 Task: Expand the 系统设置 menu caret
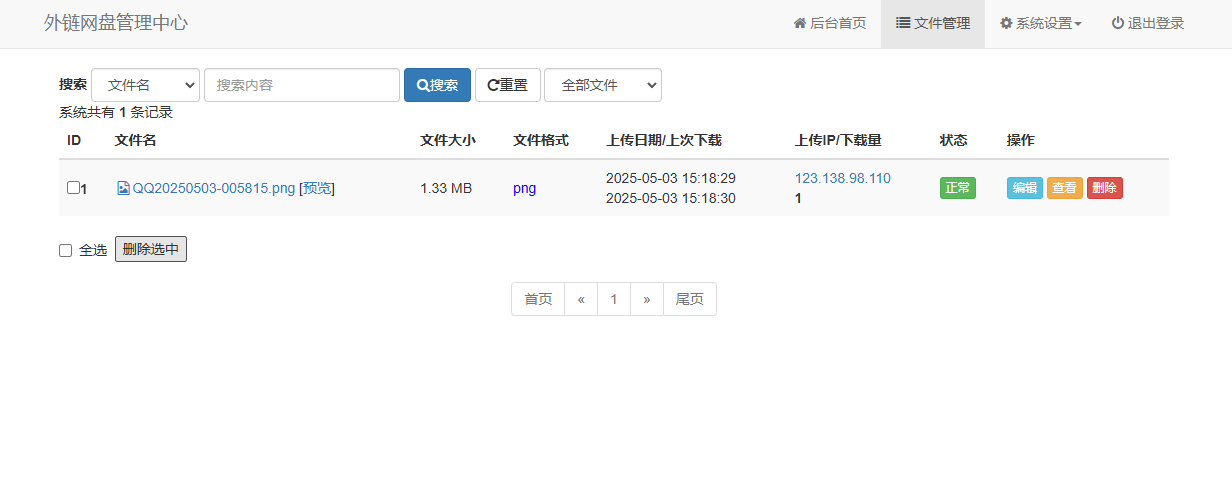tap(1078, 24)
